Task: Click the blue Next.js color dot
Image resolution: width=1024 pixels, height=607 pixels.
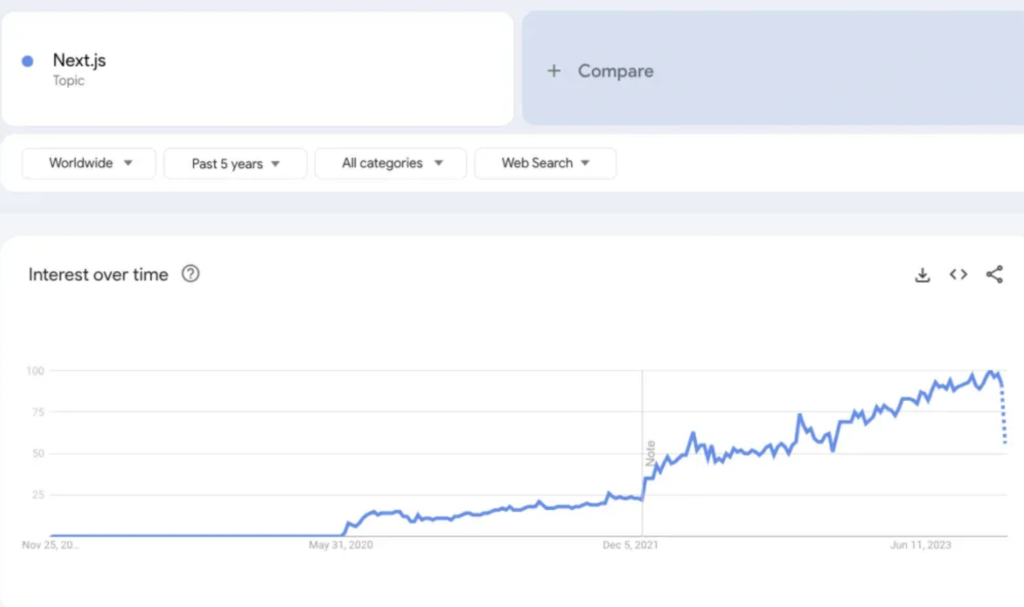Action: point(27,61)
